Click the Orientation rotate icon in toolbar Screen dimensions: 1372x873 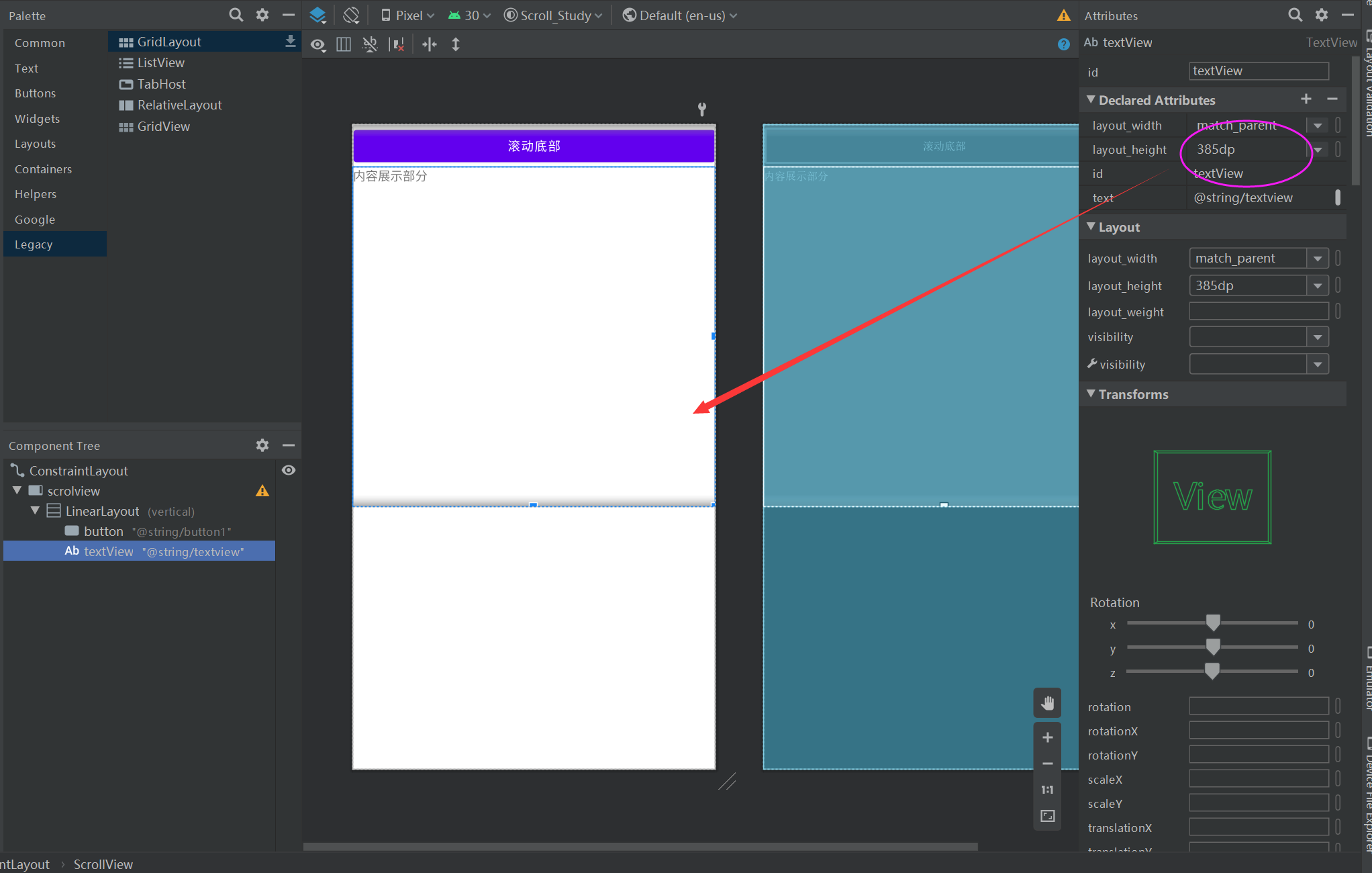351,15
